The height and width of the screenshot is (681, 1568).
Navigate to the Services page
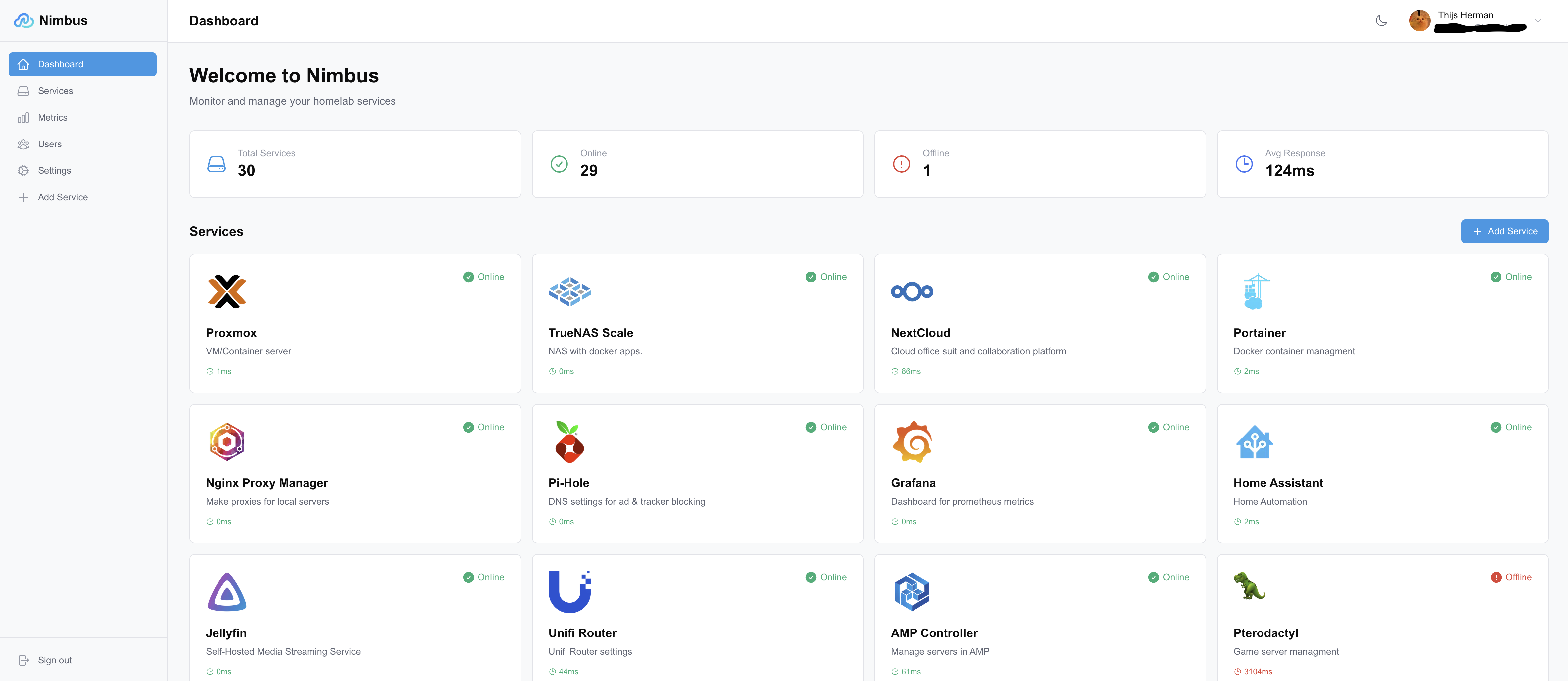tap(55, 90)
